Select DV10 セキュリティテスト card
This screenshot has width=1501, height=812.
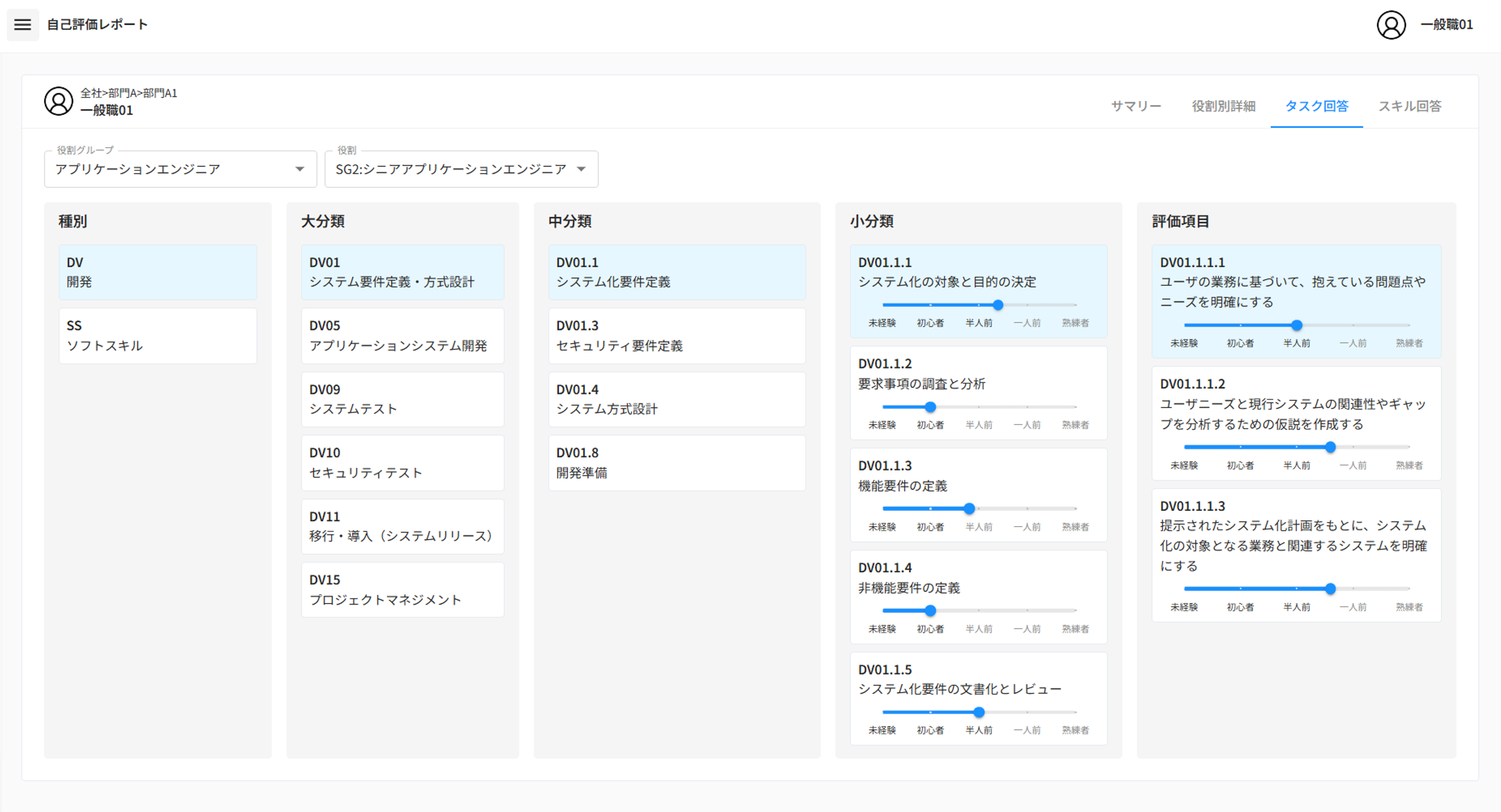point(403,463)
